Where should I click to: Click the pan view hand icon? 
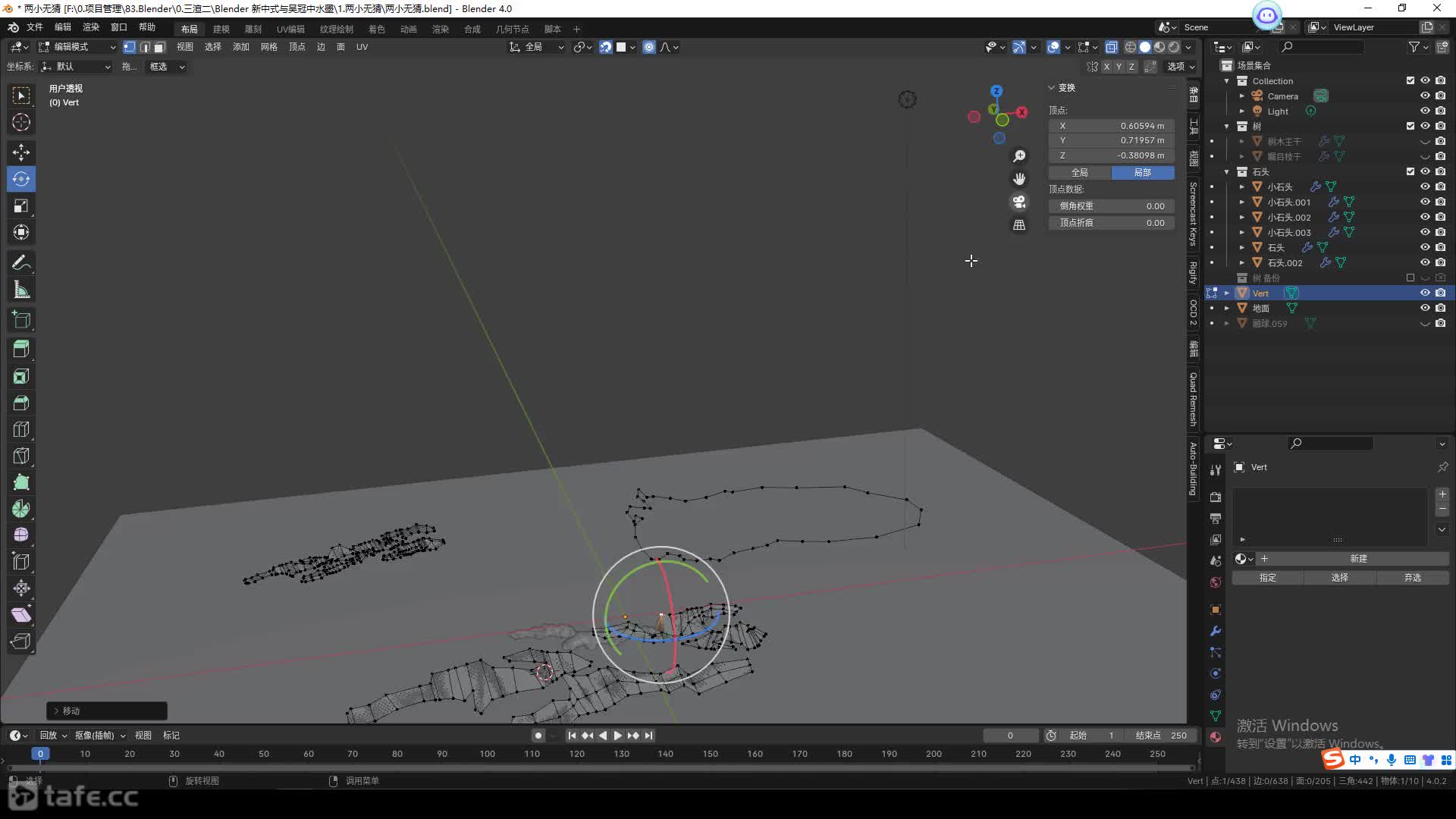[x=1019, y=179]
